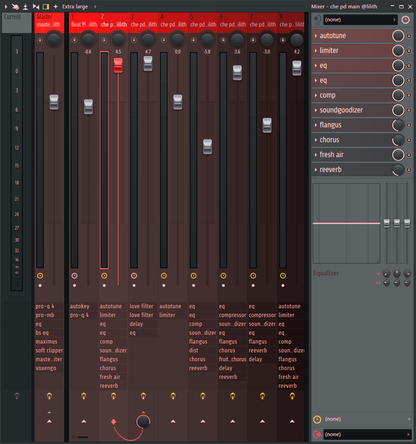Click the red volume fader of insert 2
Image resolution: width=416 pixels, height=444 pixels.
point(118,65)
